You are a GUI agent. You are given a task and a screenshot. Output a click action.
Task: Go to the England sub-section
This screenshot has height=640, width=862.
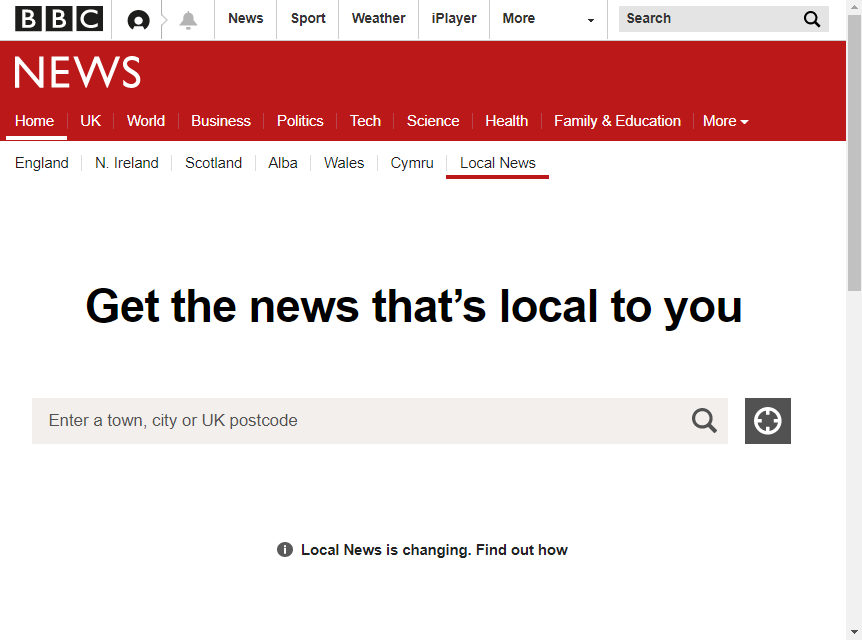(42, 163)
